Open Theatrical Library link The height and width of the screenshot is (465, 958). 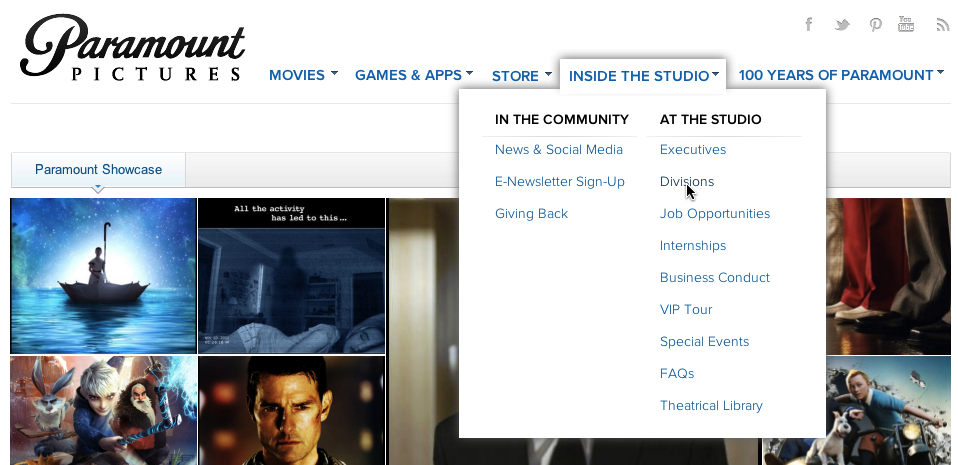pos(711,406)
